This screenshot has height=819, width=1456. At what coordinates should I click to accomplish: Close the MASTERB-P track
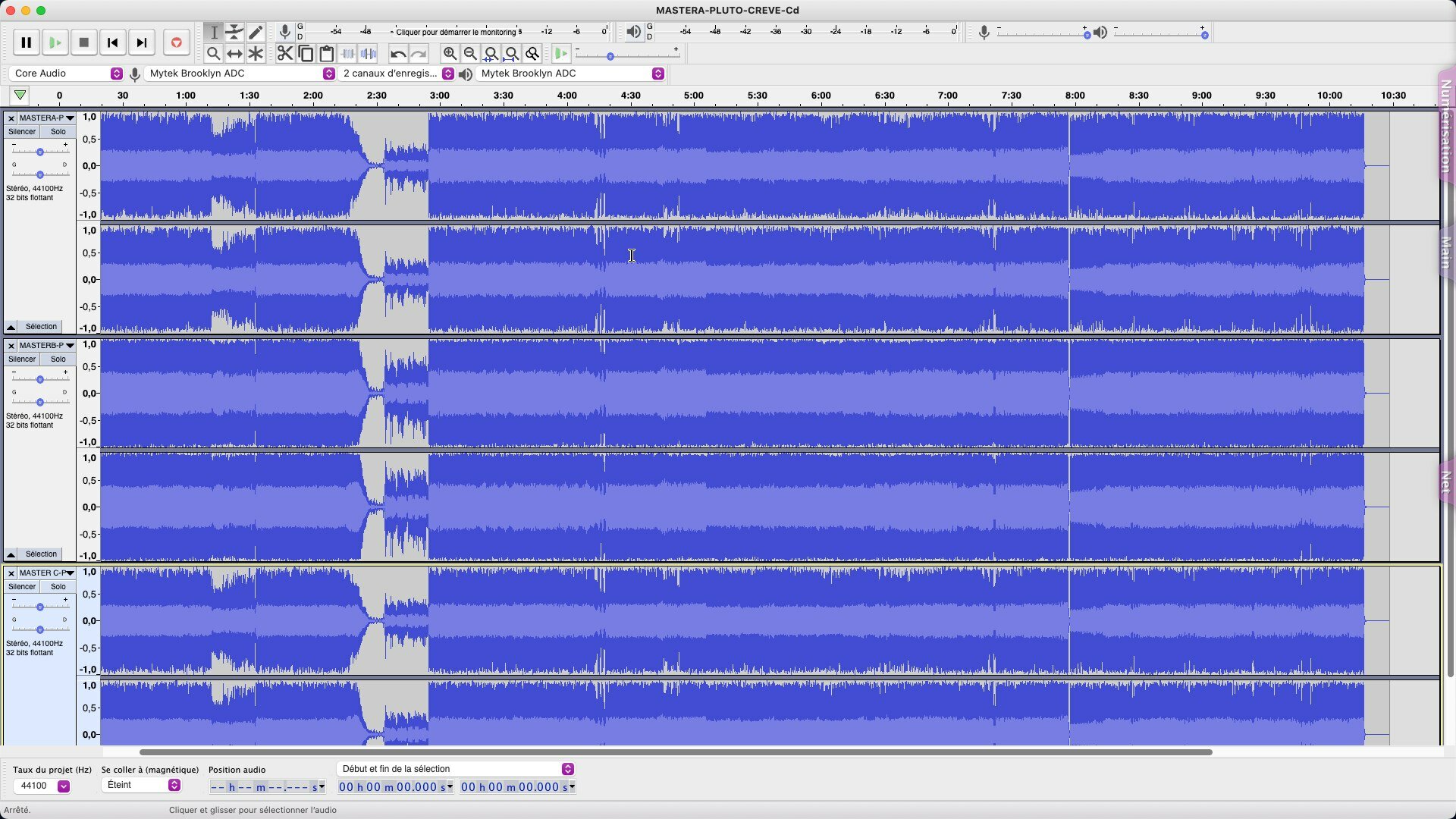[11, 346]
